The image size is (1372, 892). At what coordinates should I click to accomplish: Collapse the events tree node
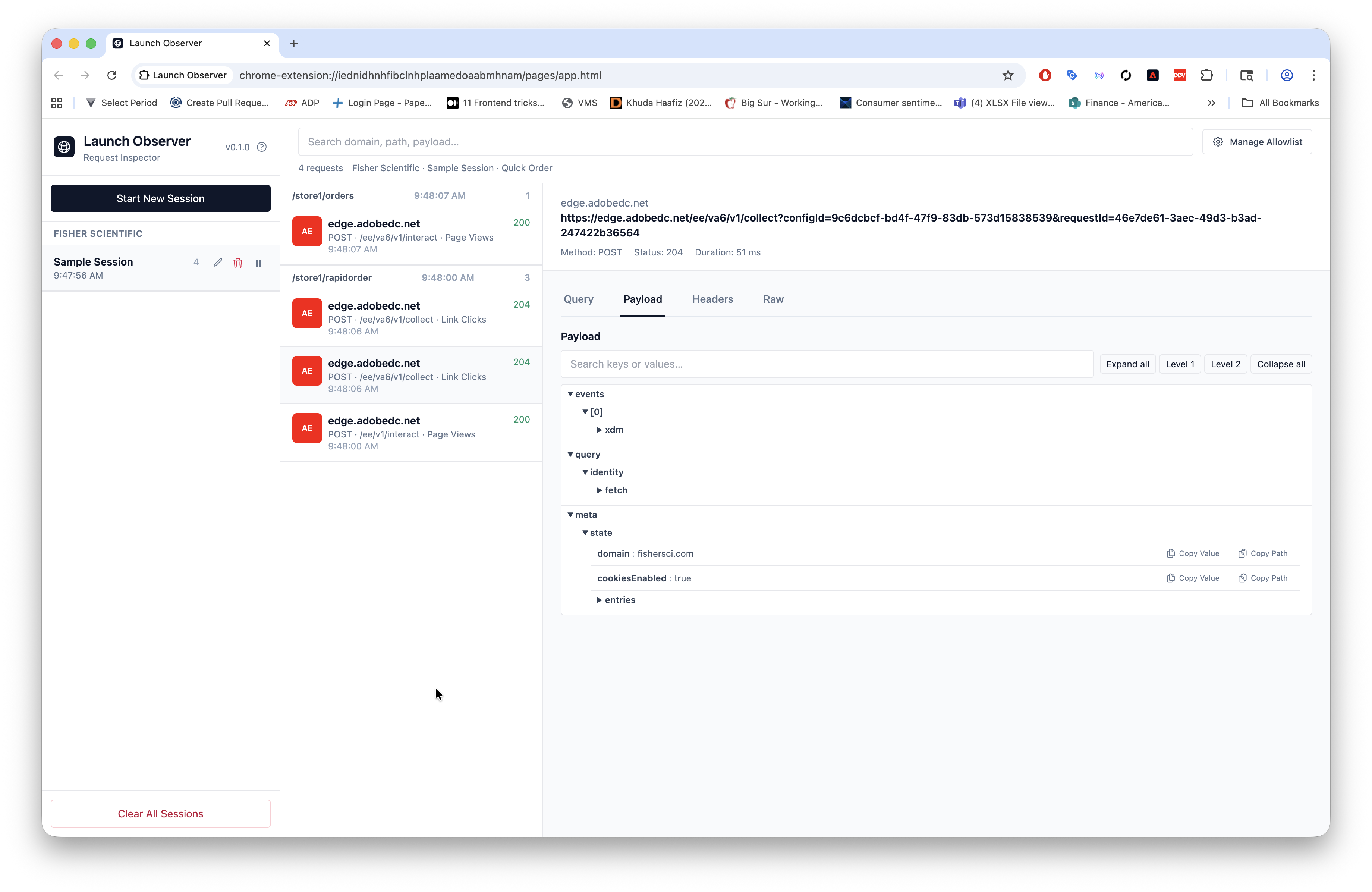click(570, 395)
